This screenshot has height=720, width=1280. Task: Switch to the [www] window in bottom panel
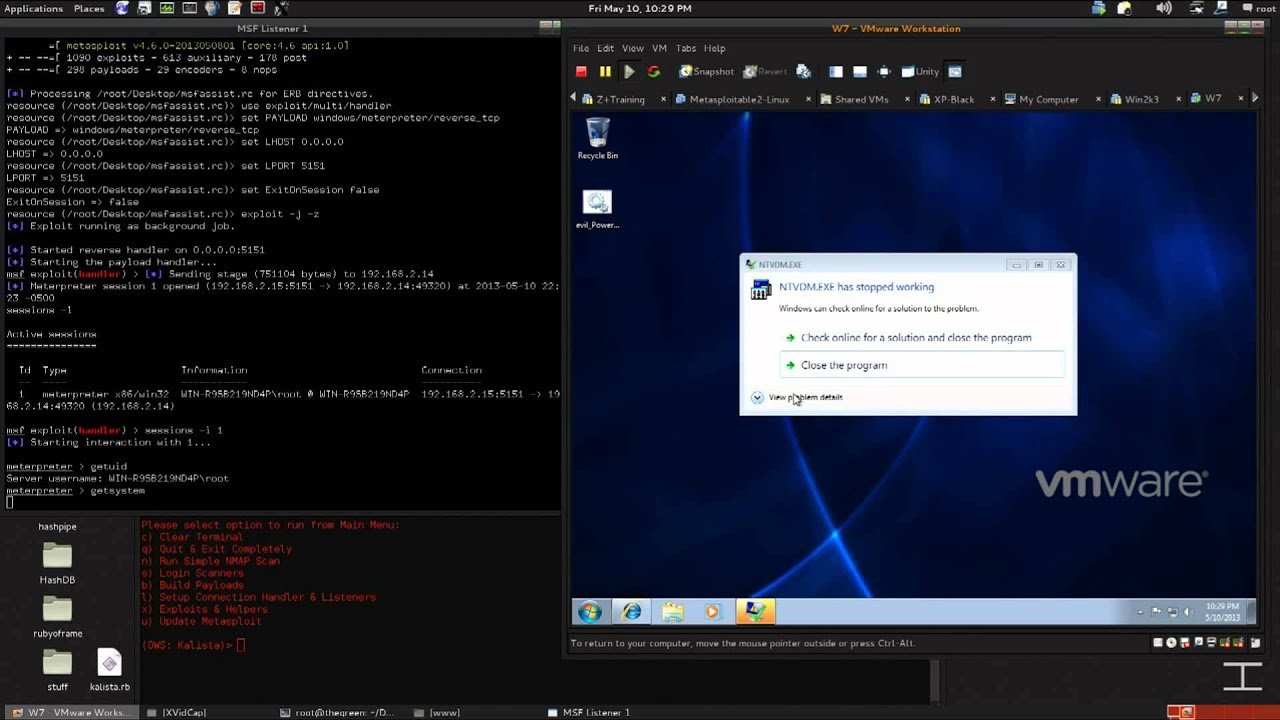click(439, 712)
